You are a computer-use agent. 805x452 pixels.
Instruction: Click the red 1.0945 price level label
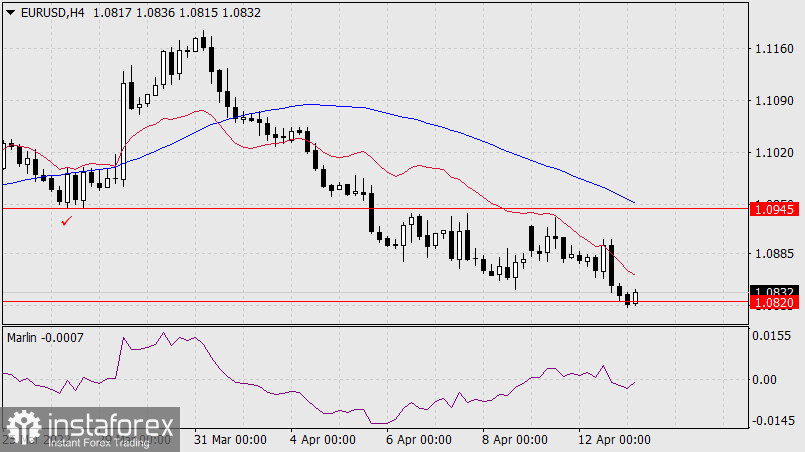[x=776, y=209]
